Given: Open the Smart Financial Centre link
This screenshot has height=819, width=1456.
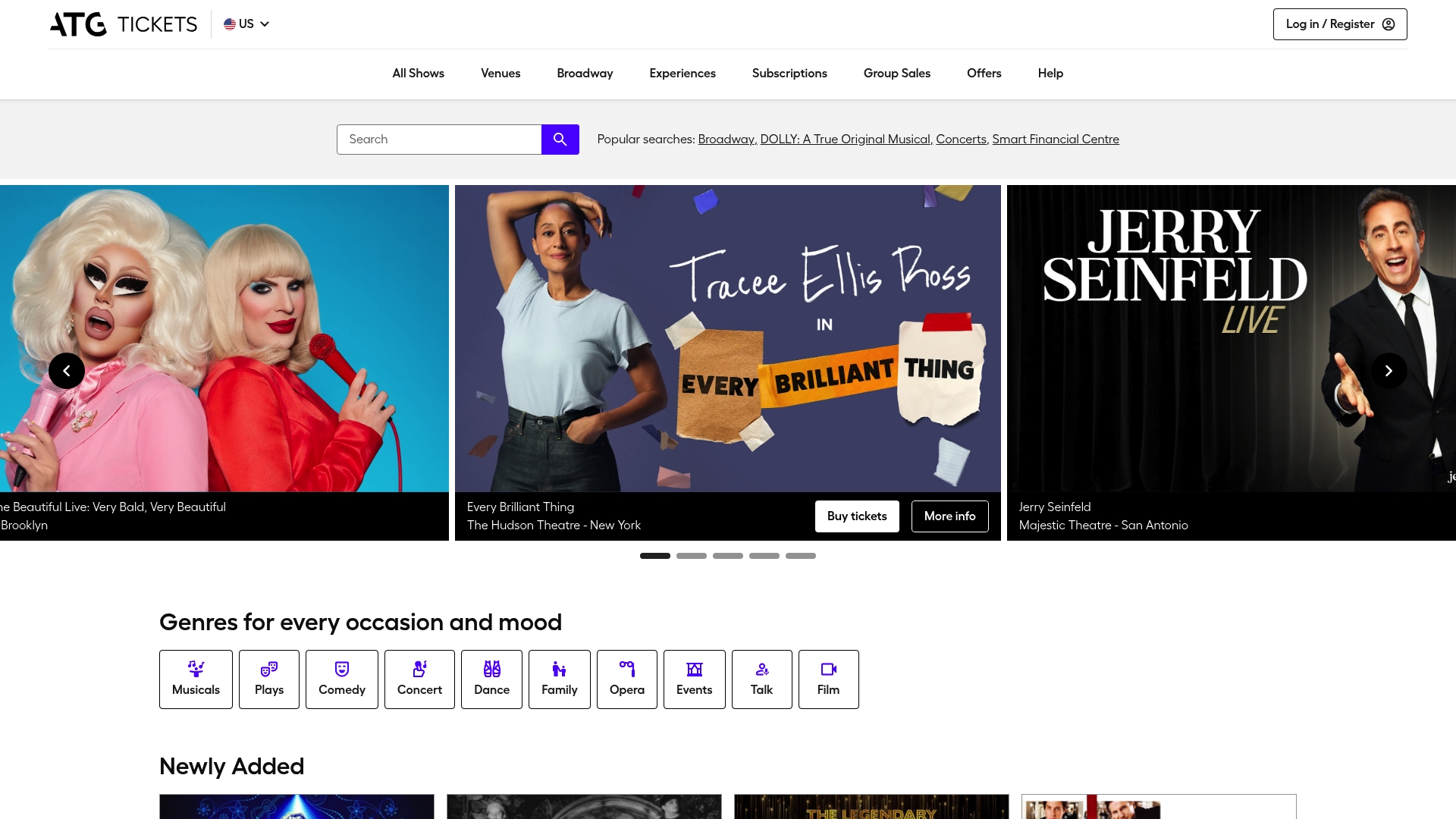Looking at the screenshot, I should pos(1056,140).
